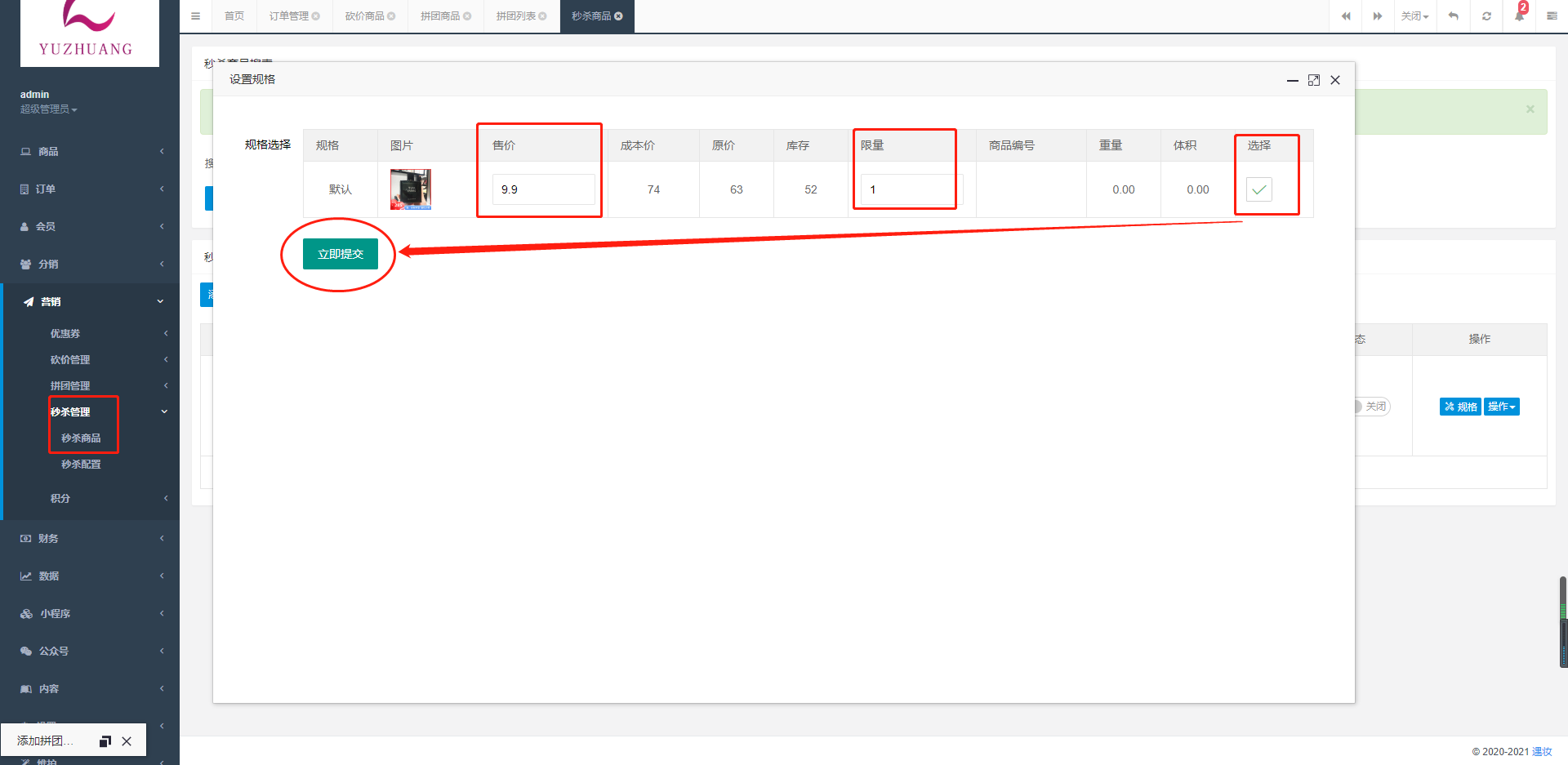This screenshot has width=1568, height=765.
Task: Open the 公众号 sidebar menu
Action: pos(90,652)
